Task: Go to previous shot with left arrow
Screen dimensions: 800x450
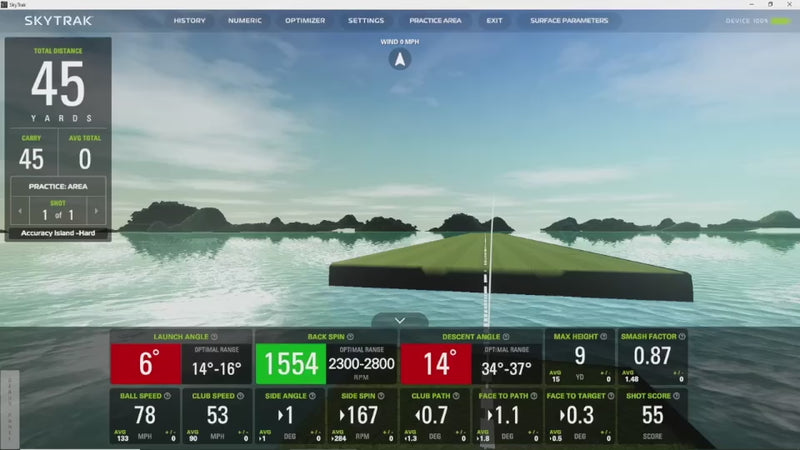Action: (x=21, y=212)
